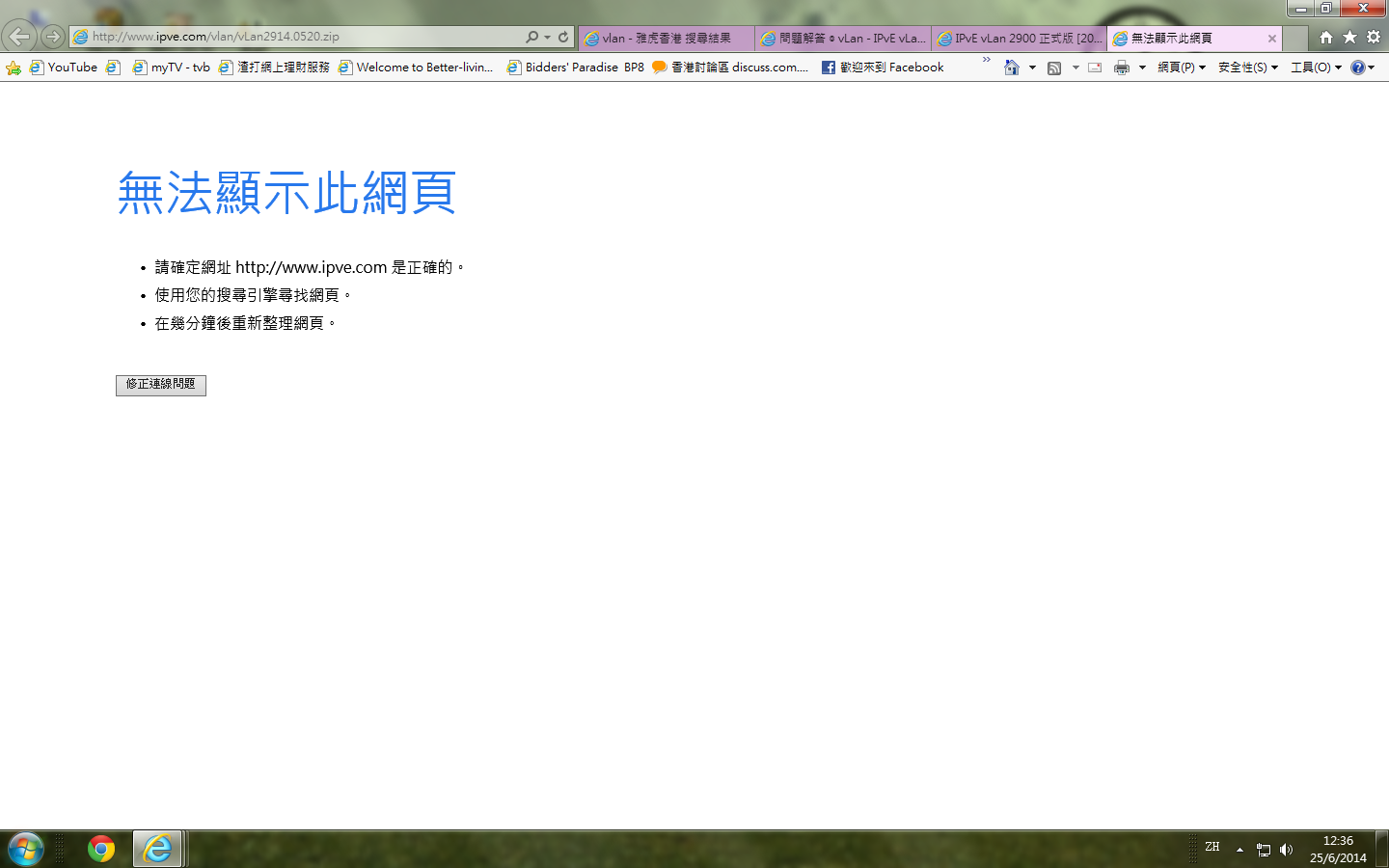Click the search magnifier in the address bar
Image resolution: width=1389 pixels, height=868 pixels.
(531, 37)
